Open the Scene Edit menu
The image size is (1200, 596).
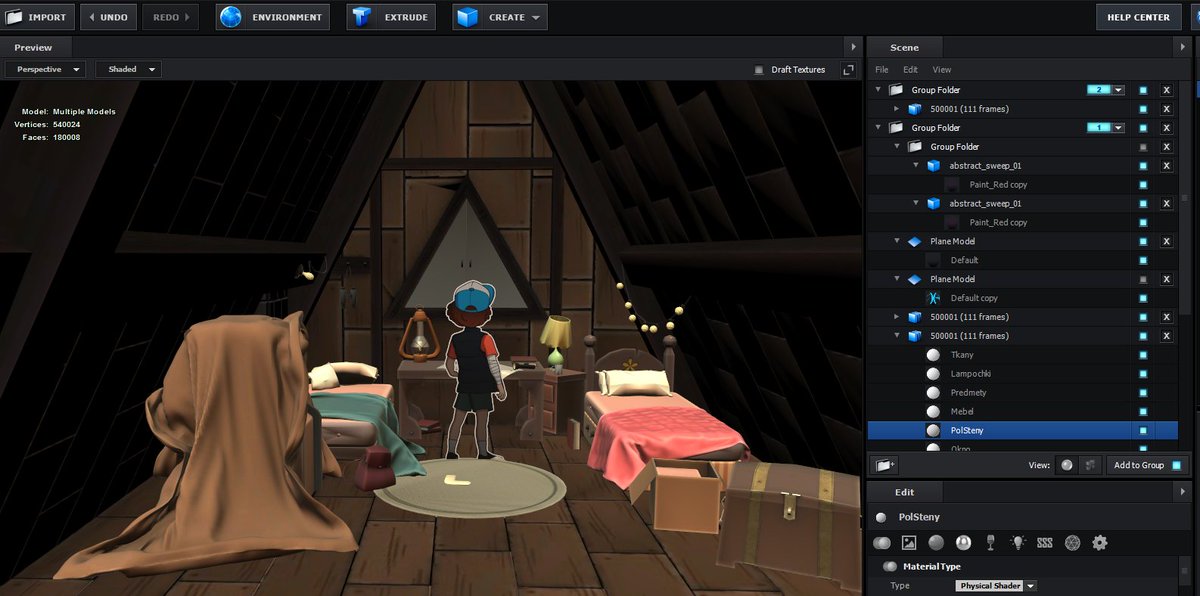click(x=910, y=70)
